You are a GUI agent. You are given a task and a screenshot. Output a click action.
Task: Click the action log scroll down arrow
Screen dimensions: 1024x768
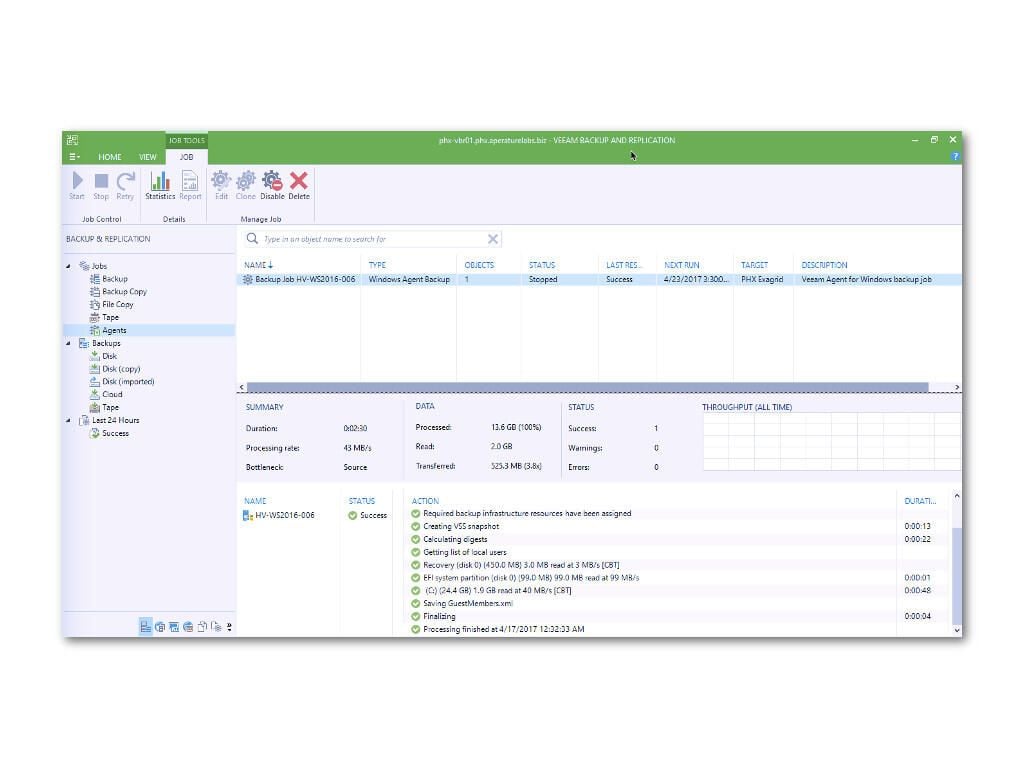coord(957,630)
